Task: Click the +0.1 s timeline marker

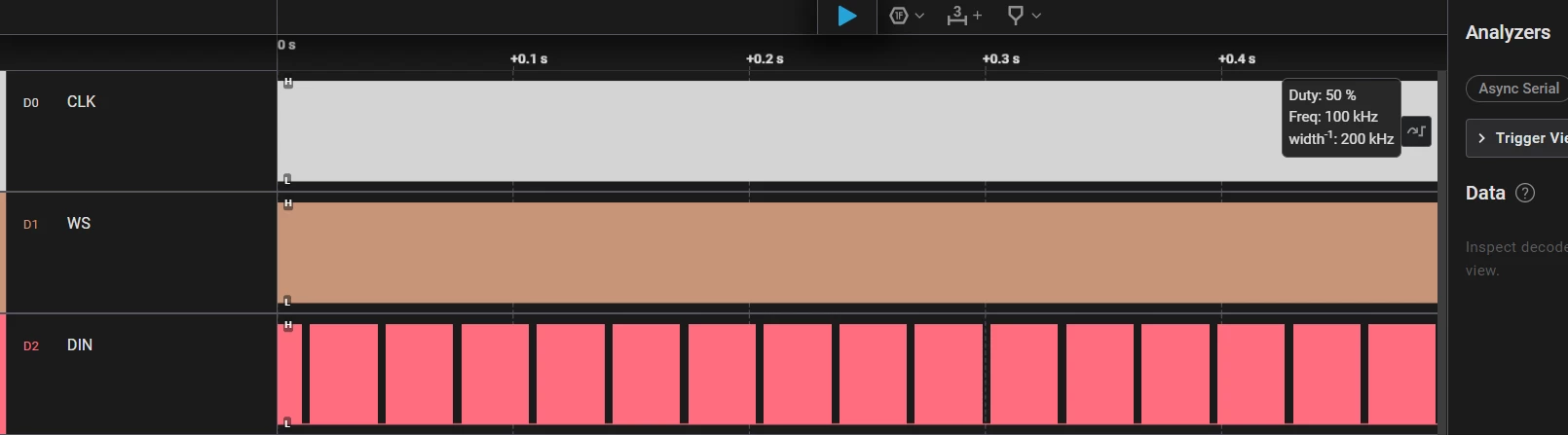Action: click(529, 59)
